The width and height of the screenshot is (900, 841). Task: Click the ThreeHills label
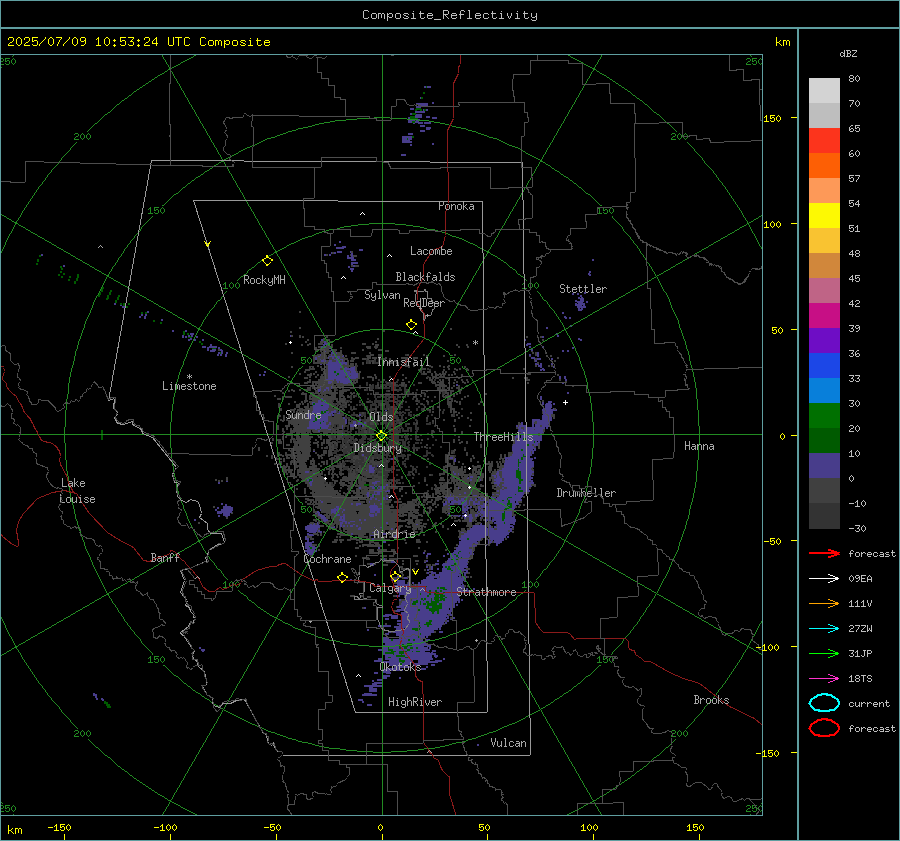[x=503, y=437]
